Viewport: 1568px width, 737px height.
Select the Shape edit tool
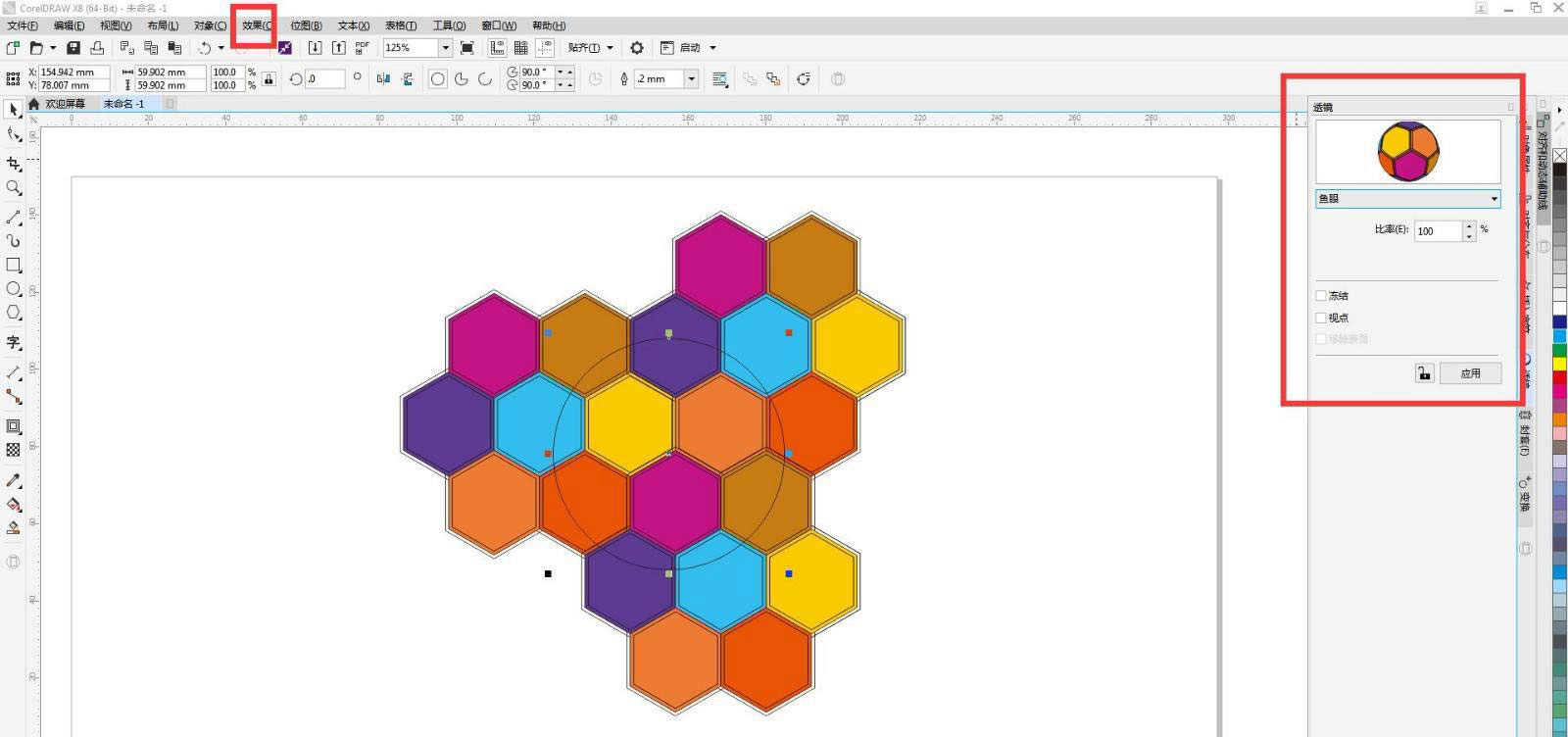pyautogui.click(x=14, y=134)
